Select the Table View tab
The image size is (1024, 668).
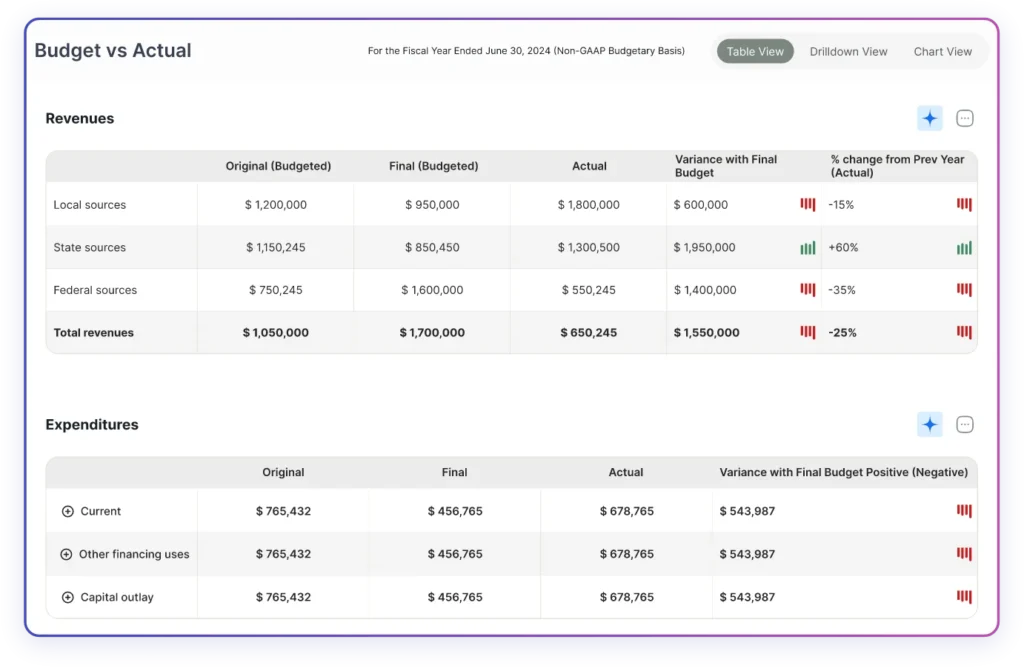pos(755,52)
